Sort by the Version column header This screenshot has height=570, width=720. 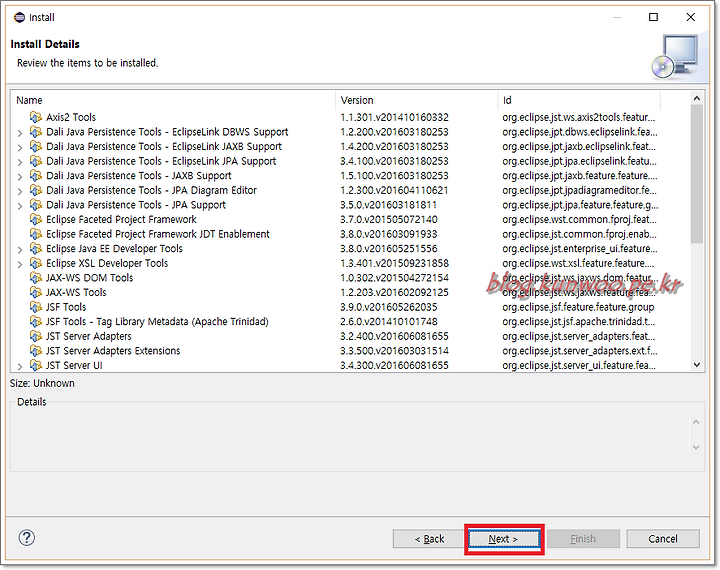click(x=417, y=100)
